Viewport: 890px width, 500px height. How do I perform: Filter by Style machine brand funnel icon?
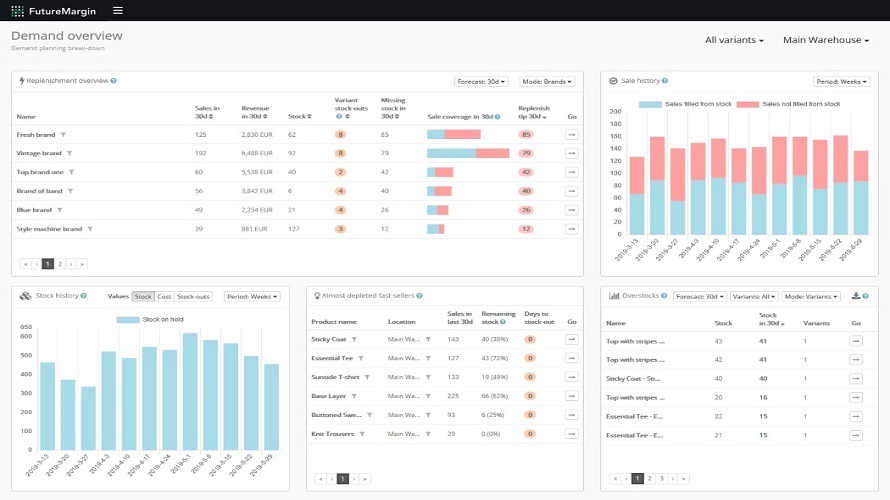[x=90, y=229]
